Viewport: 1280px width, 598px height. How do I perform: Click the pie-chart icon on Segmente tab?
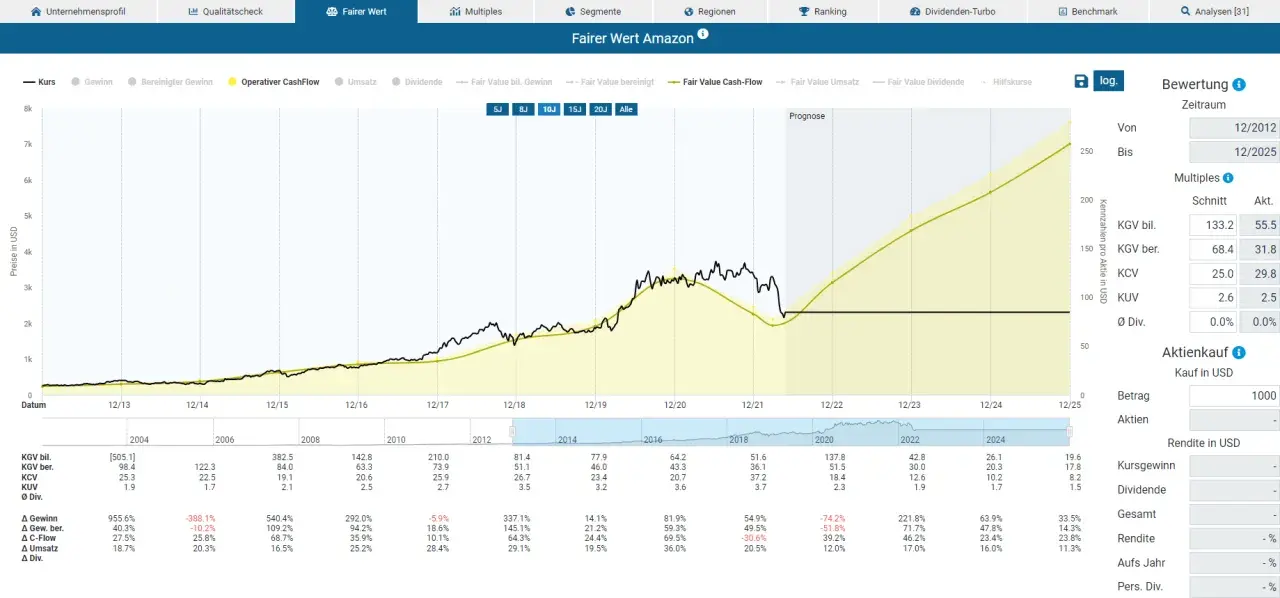point(570,12)
